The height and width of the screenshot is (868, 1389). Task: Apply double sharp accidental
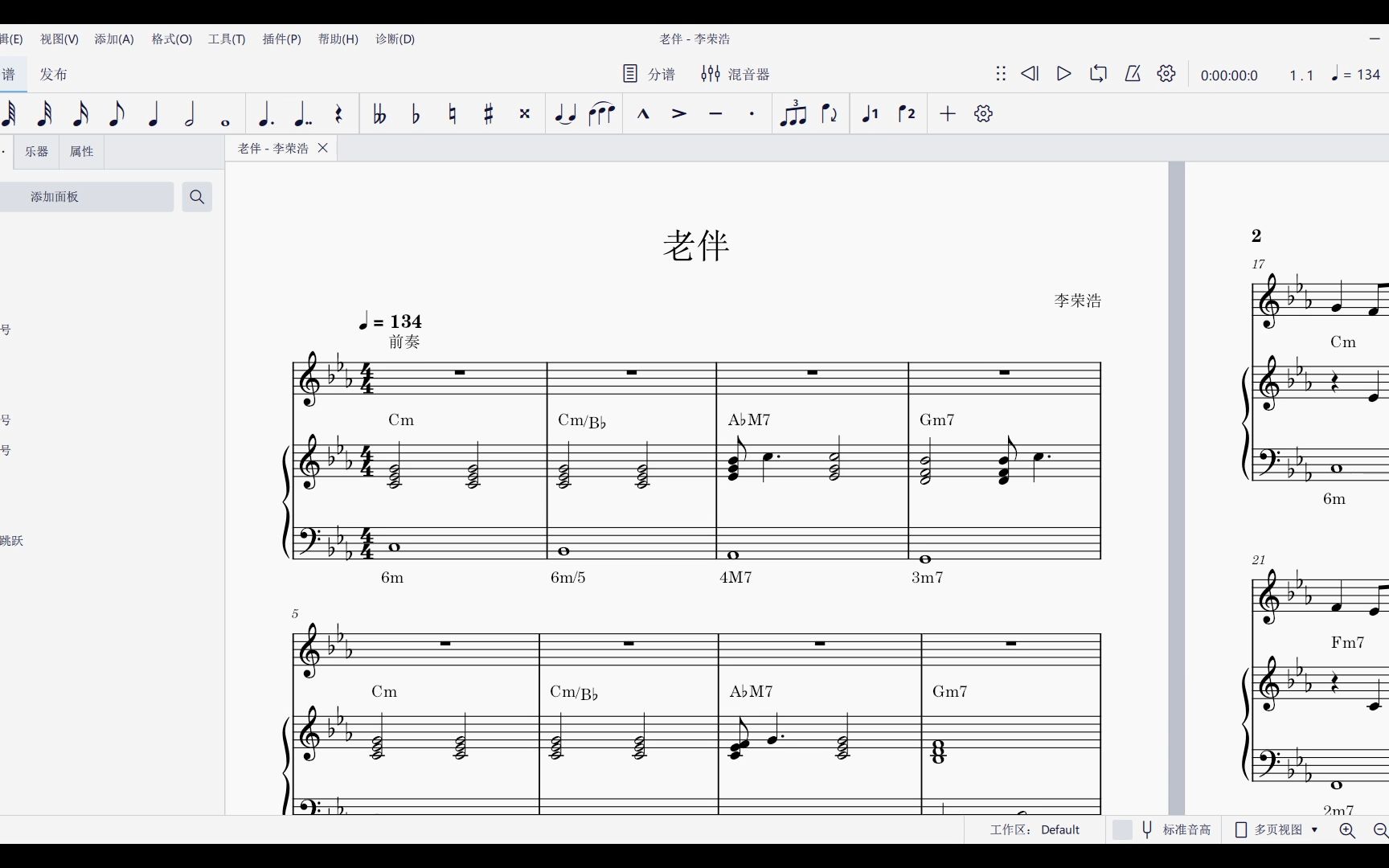525,114
